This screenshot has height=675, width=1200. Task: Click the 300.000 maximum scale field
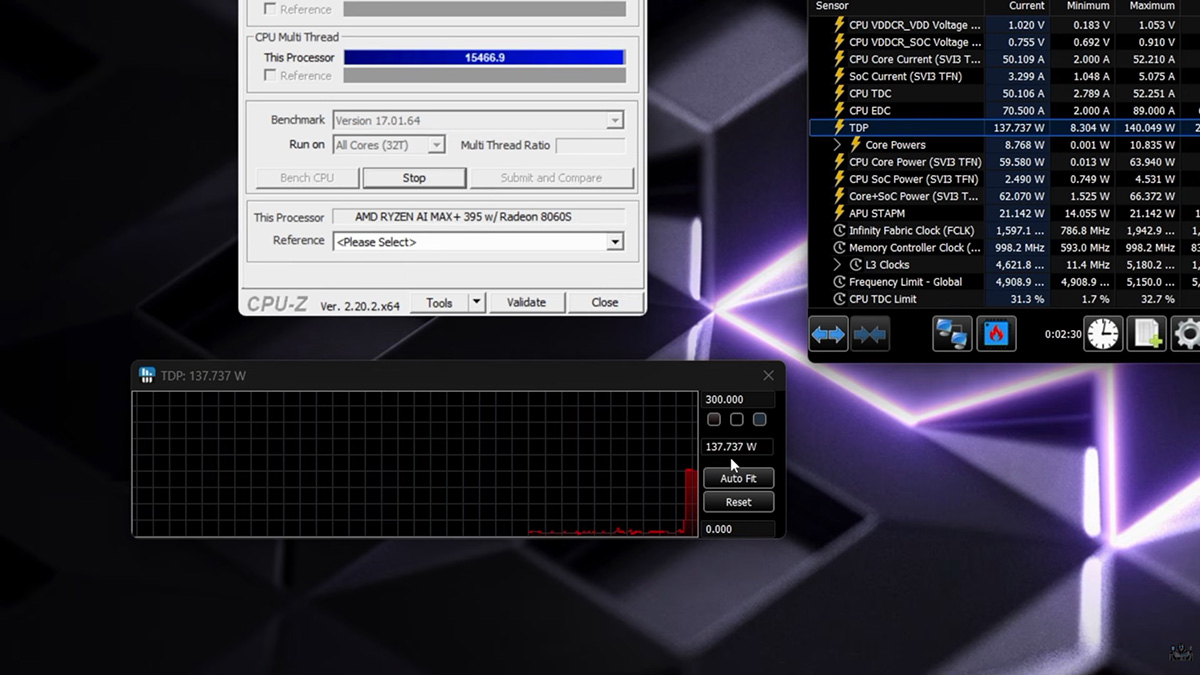pyautogui.click(x=739, y=399)
